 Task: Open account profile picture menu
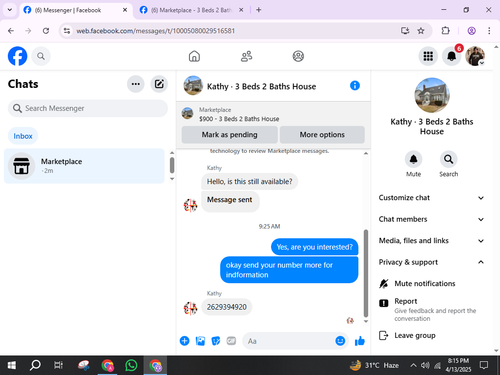[475, 56]
